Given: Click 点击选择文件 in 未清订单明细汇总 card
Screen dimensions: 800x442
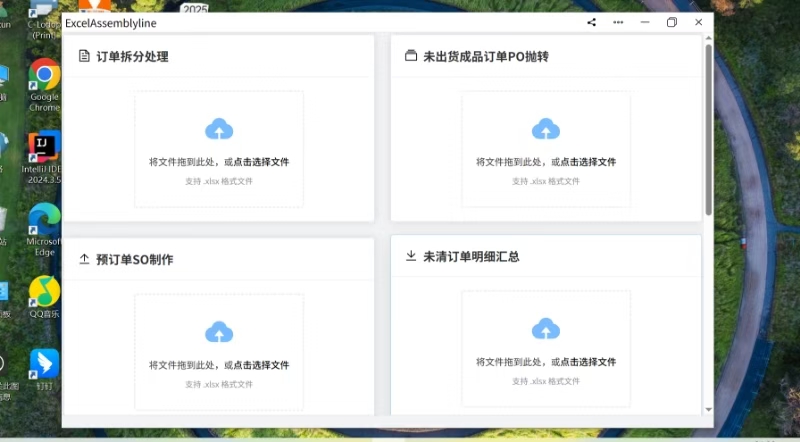Looking at the screenshot, I should pyautogui.click(x=588, y=362).
